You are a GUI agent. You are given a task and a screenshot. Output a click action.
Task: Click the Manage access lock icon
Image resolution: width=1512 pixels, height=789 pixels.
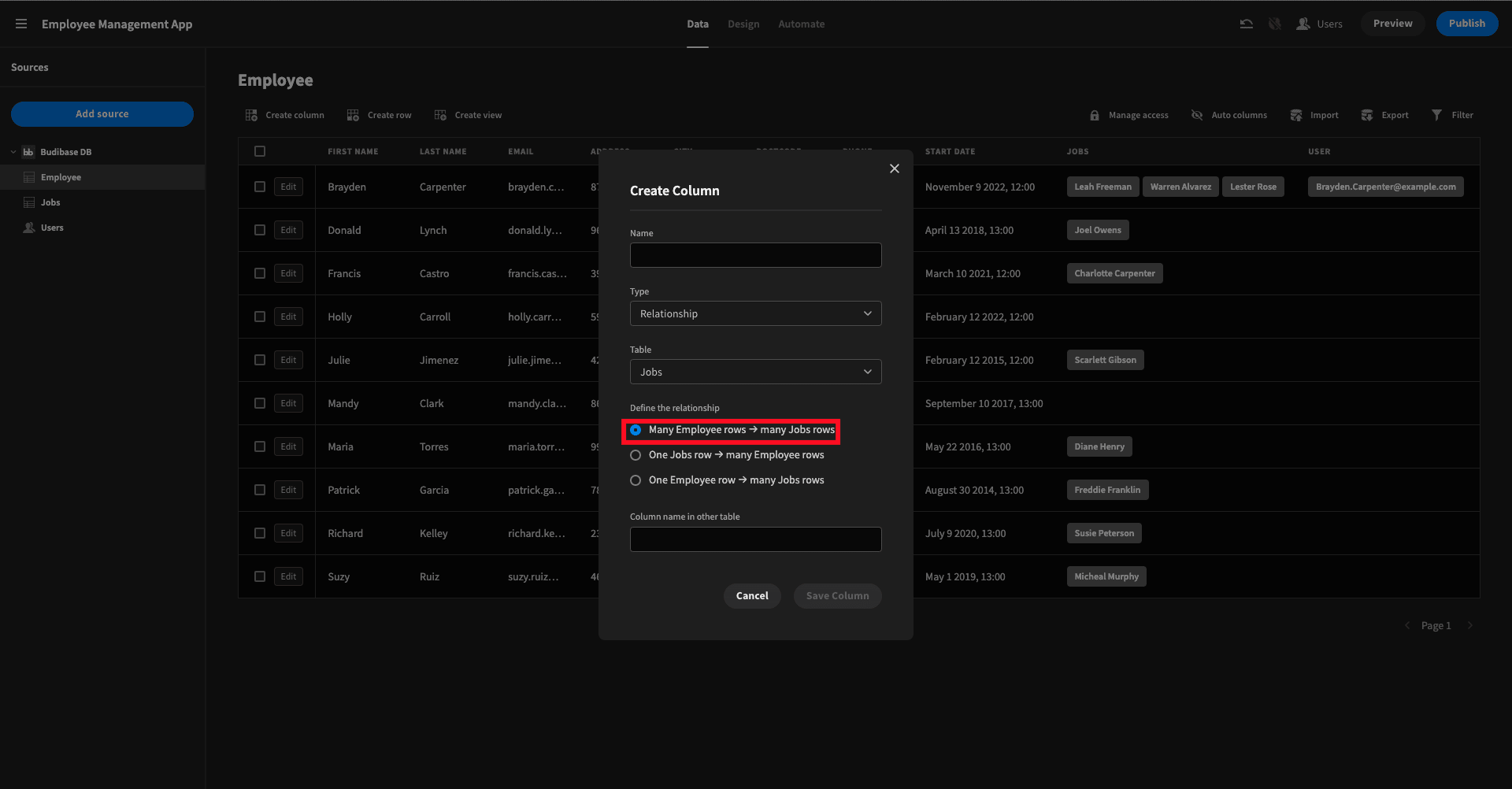click(1094, 115)
